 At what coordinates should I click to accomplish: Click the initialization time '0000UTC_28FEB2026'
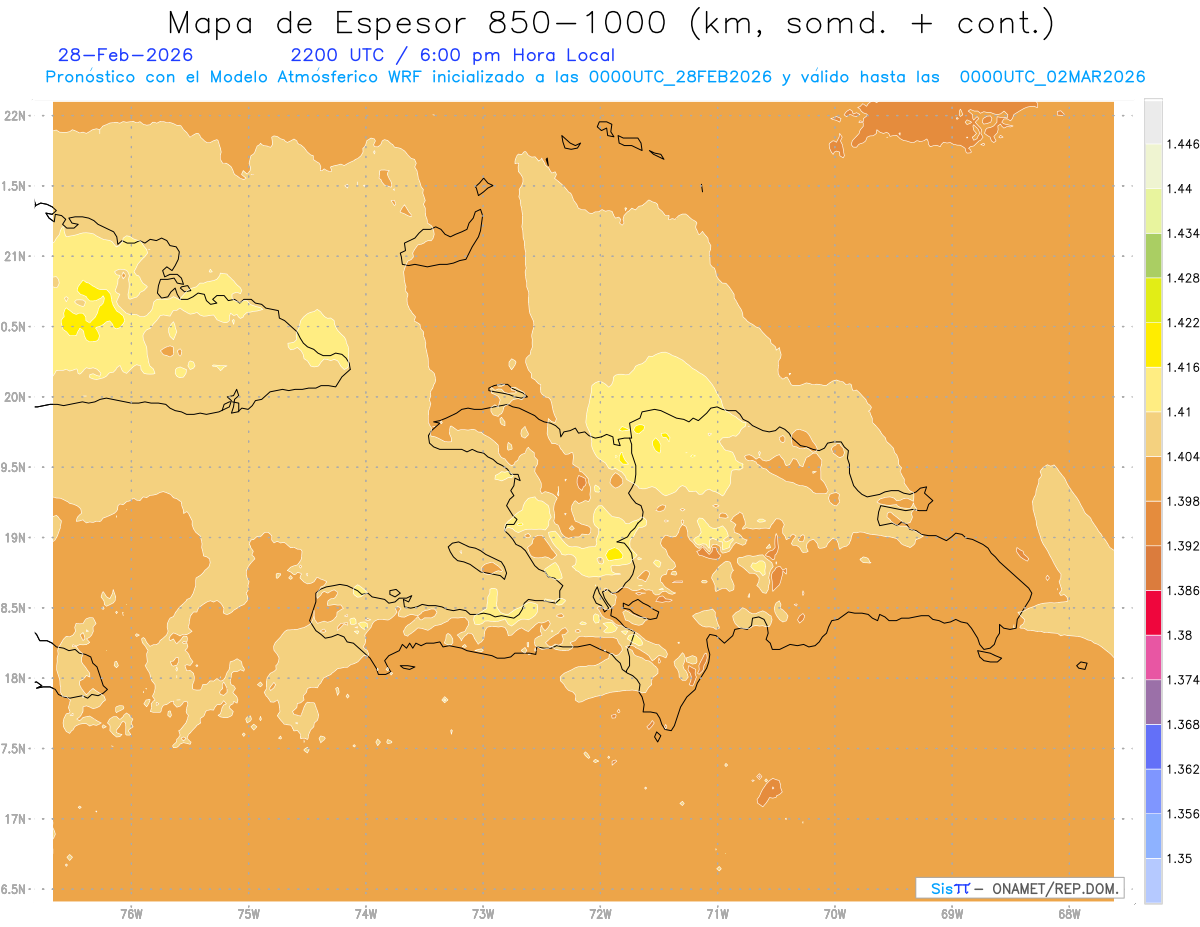[x=680, y=77]
